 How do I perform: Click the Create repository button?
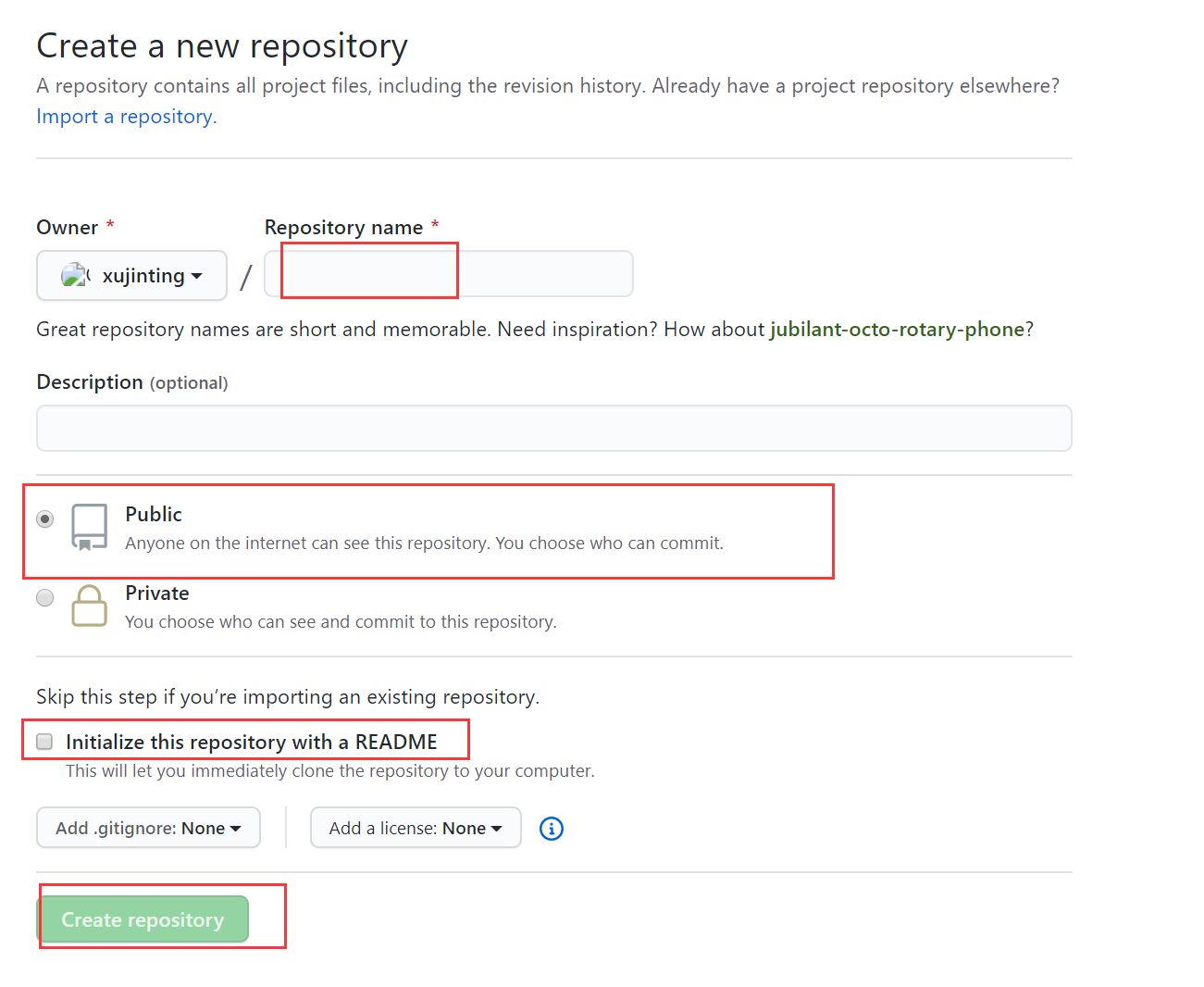[143, 919]
